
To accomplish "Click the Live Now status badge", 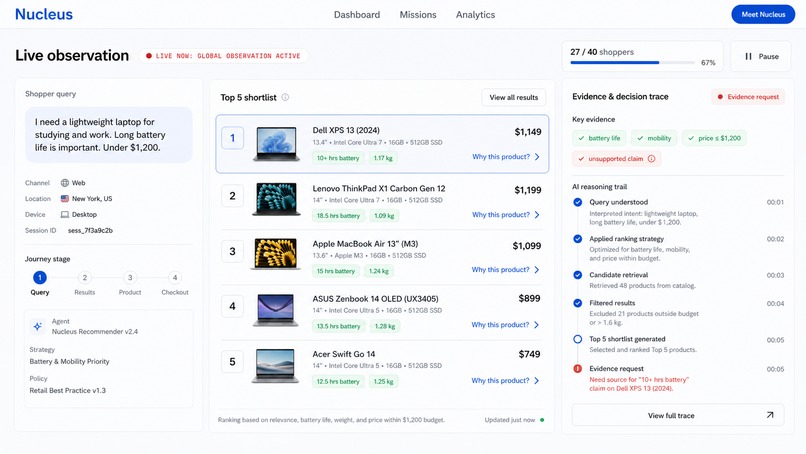I will pos(223,56).
